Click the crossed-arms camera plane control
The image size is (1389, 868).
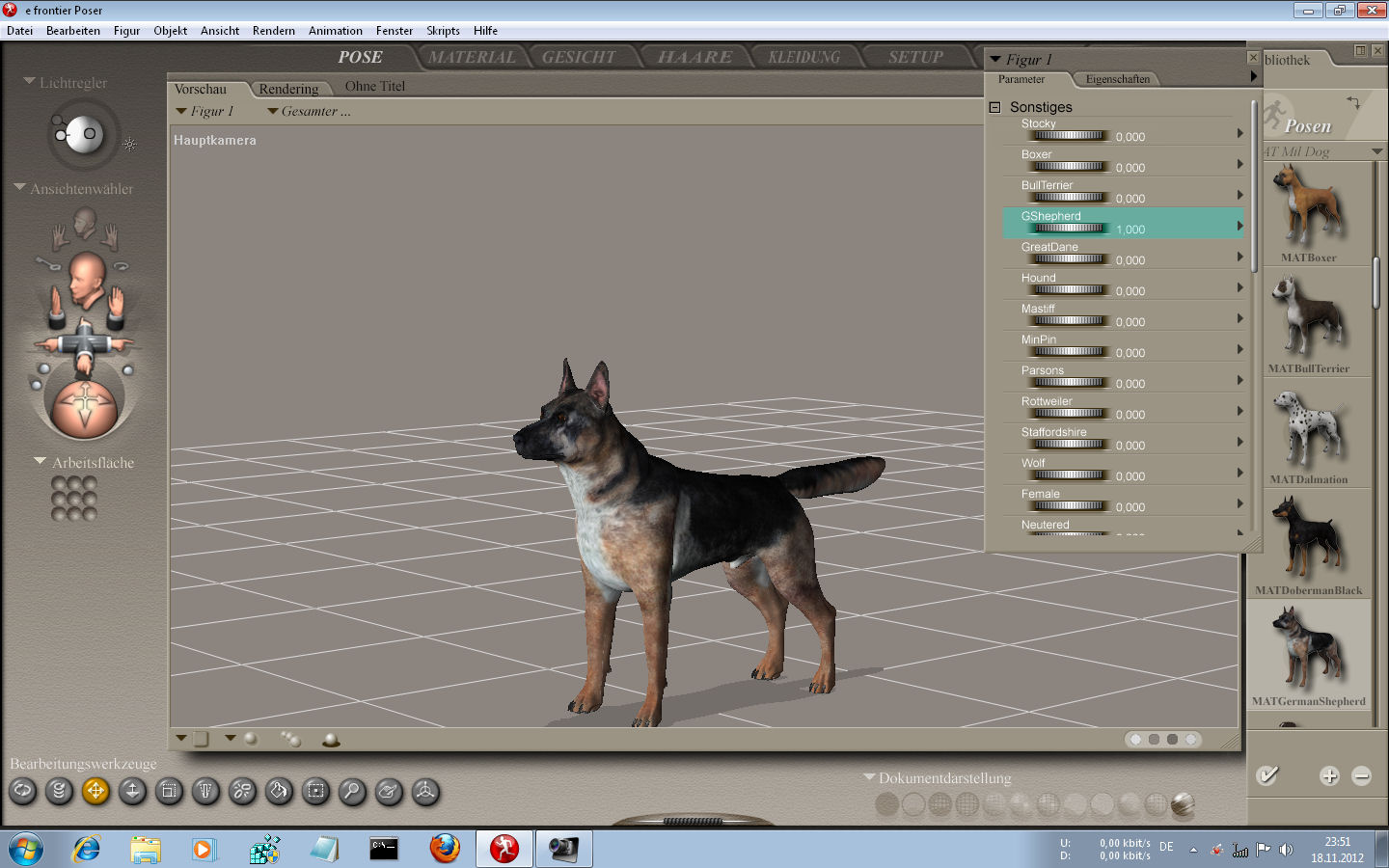pos(85,343)
